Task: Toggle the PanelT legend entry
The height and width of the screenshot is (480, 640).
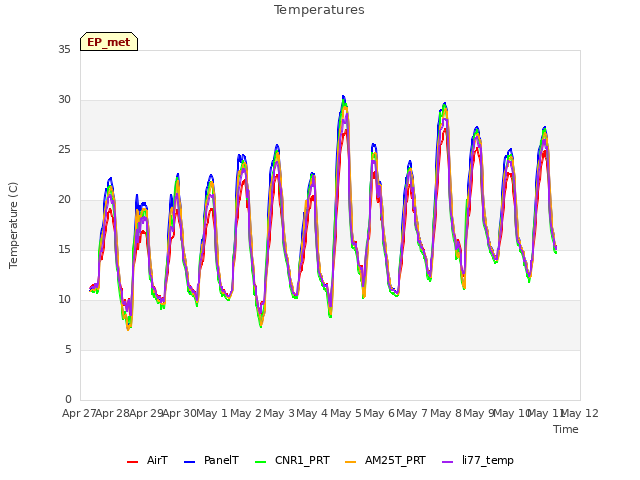Action: 211,460
